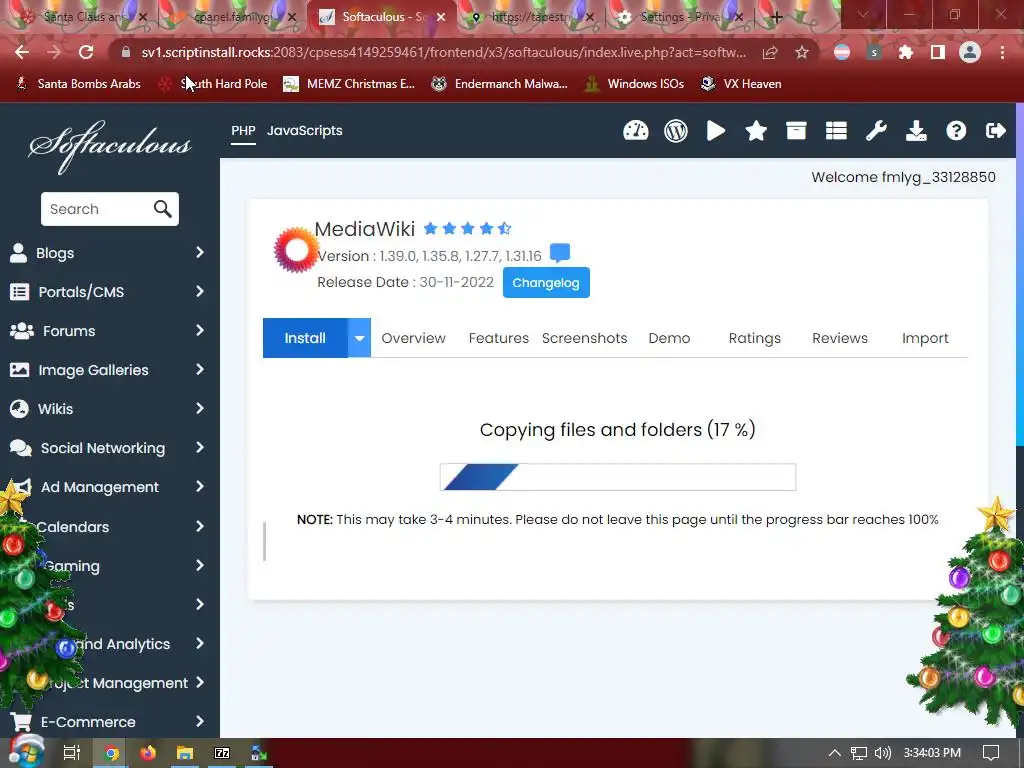Open the installations archive box icon
Viewport: 1024px width, 768px height.
(795, 131)
